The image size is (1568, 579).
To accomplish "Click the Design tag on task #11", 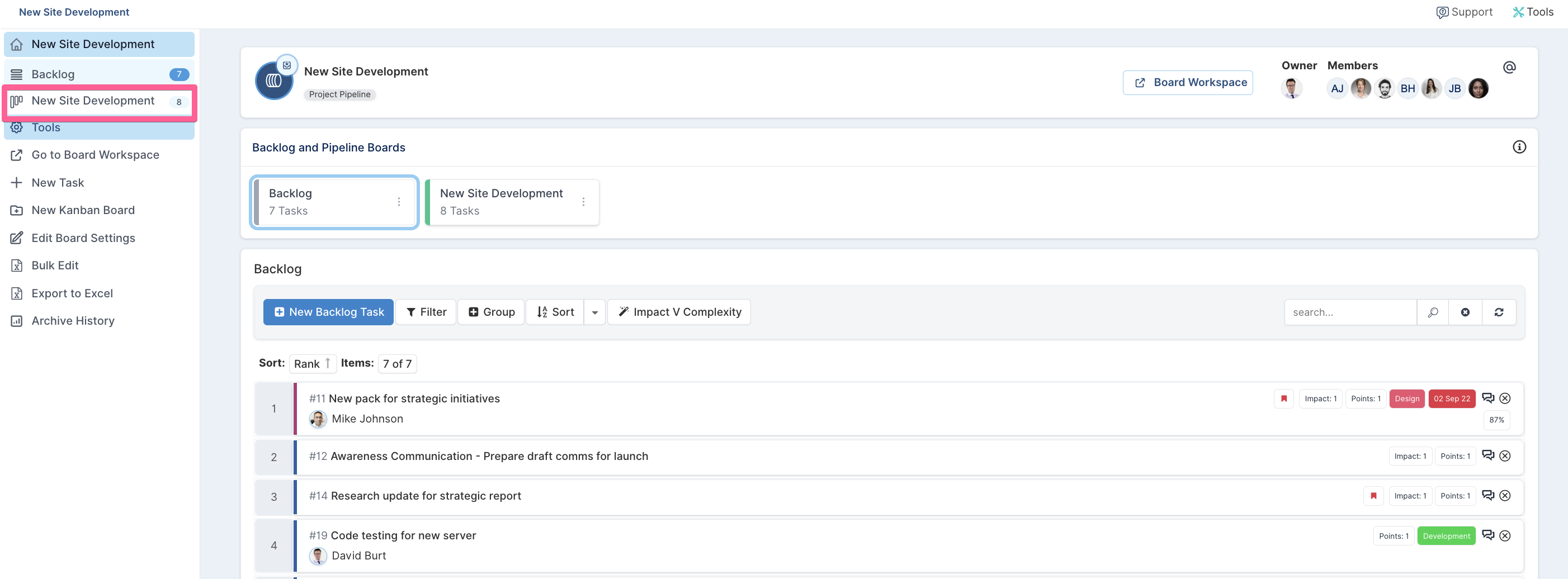I will 1407,399.
